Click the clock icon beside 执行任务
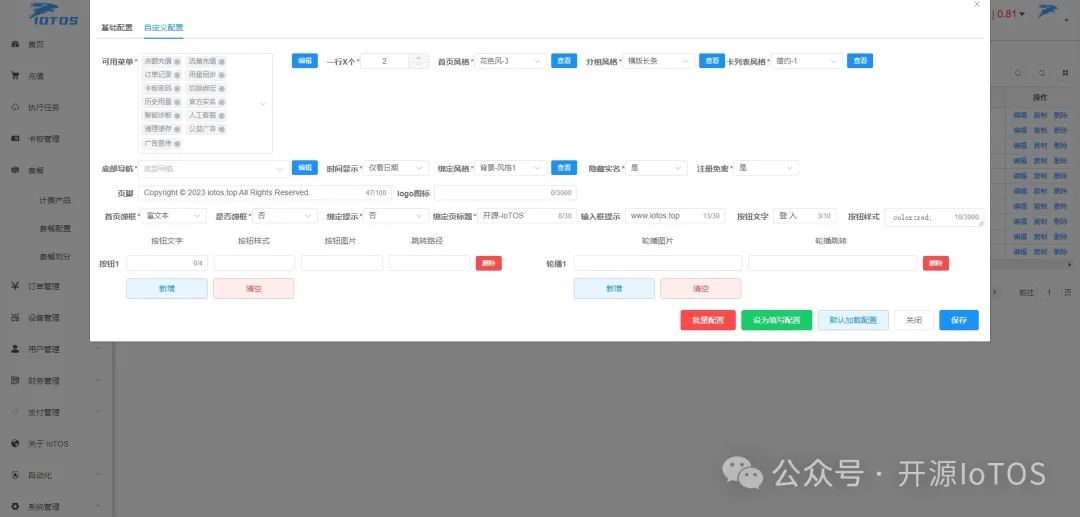The width and height of the screenshot is (1080, 517). pyautogui.click(x=15, y=107)
